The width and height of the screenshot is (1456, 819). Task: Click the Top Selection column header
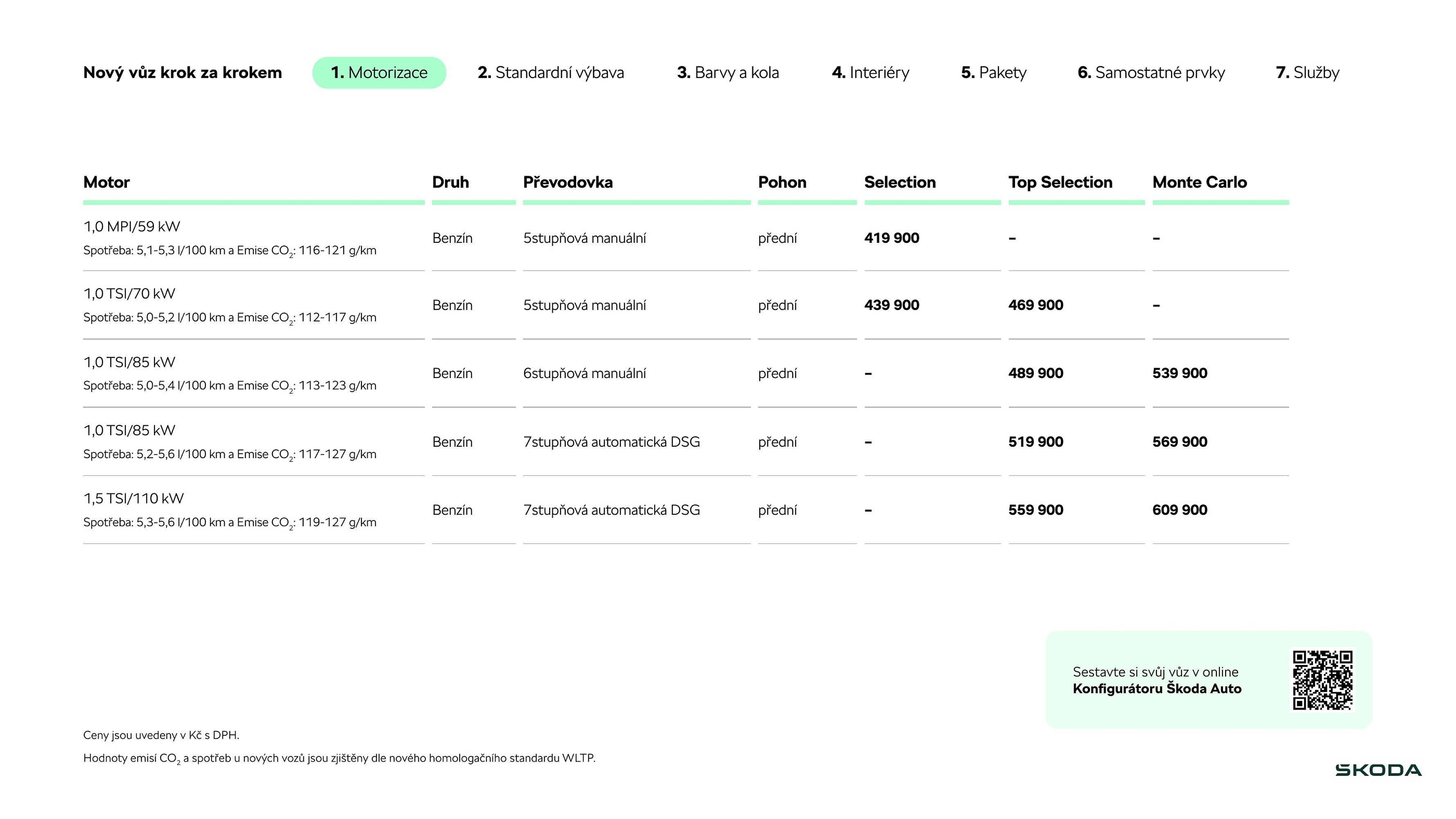pyautogui.click(x=1060, y=182)
